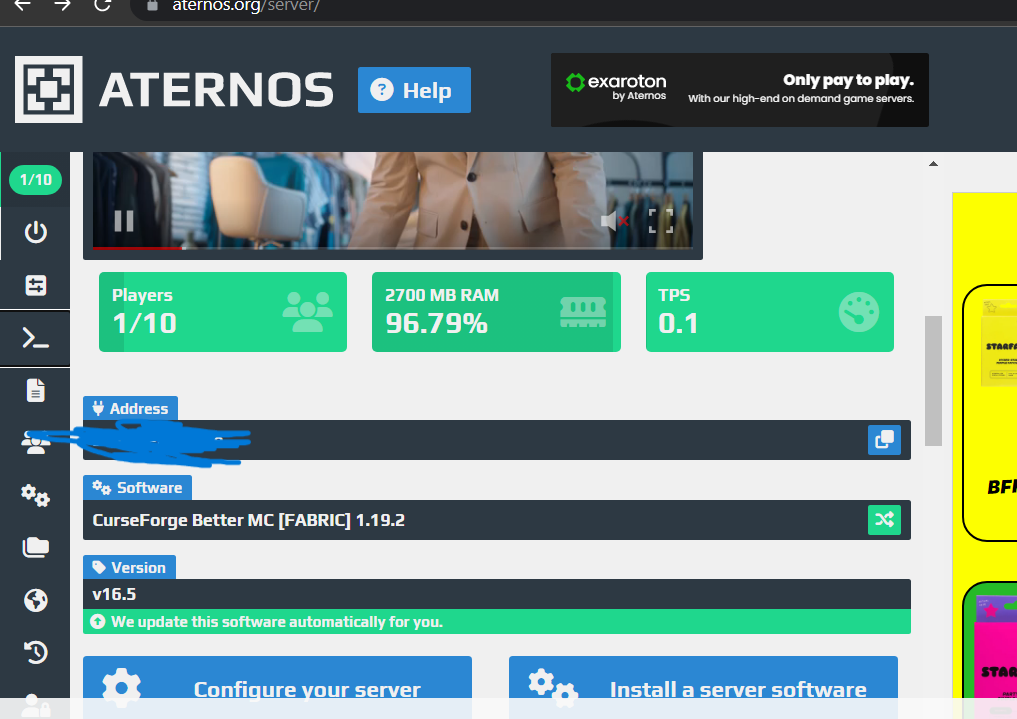Click the page scroll-up arrow
The image size is (1017, 719).
[x=933, y=163]
